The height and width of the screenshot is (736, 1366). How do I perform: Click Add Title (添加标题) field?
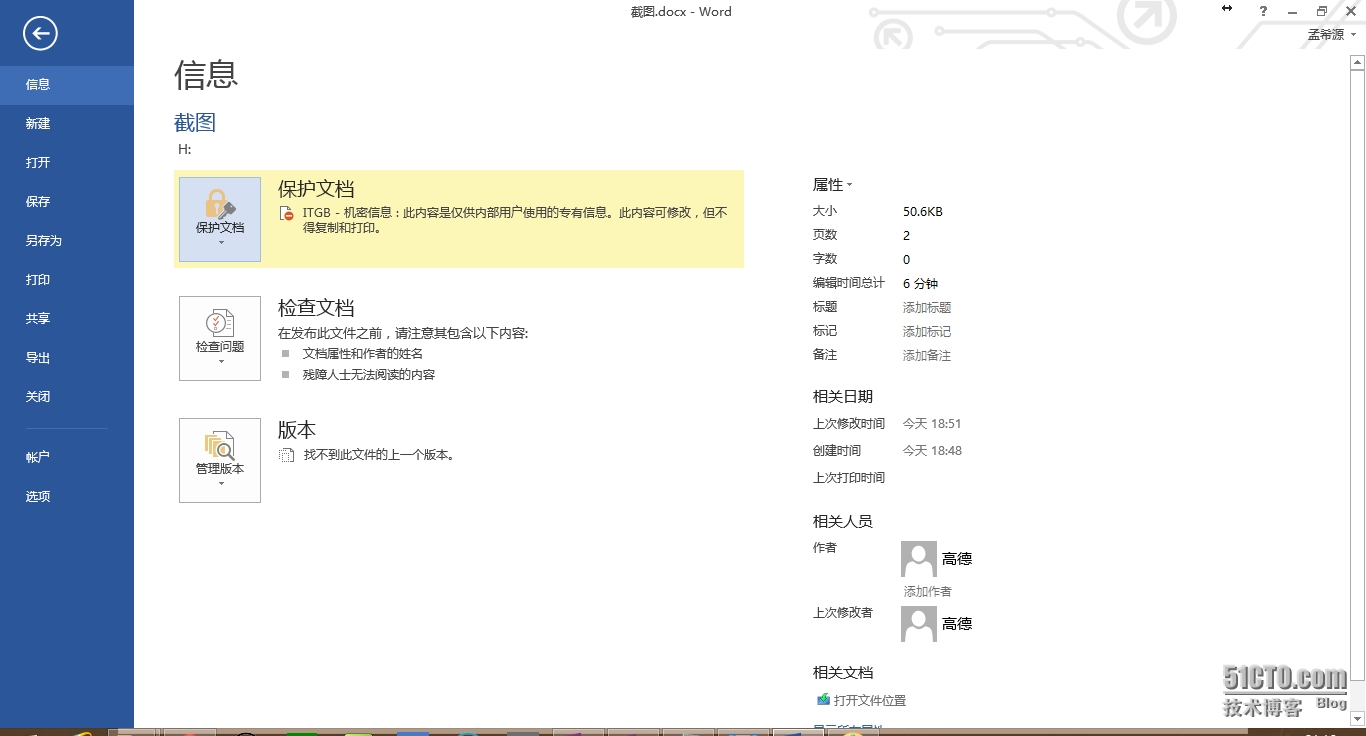coord(927,308)
